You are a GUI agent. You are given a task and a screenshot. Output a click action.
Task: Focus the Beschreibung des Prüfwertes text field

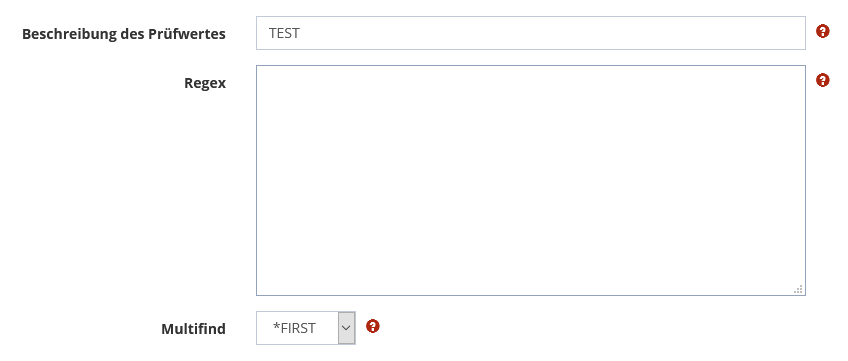(531, 33)
